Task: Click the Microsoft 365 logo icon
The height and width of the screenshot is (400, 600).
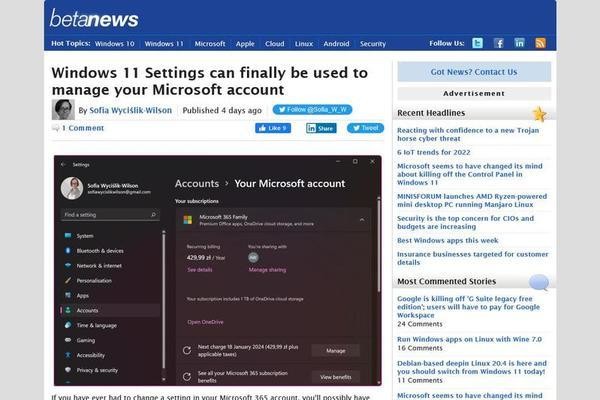Action: (x=188, y=220)
